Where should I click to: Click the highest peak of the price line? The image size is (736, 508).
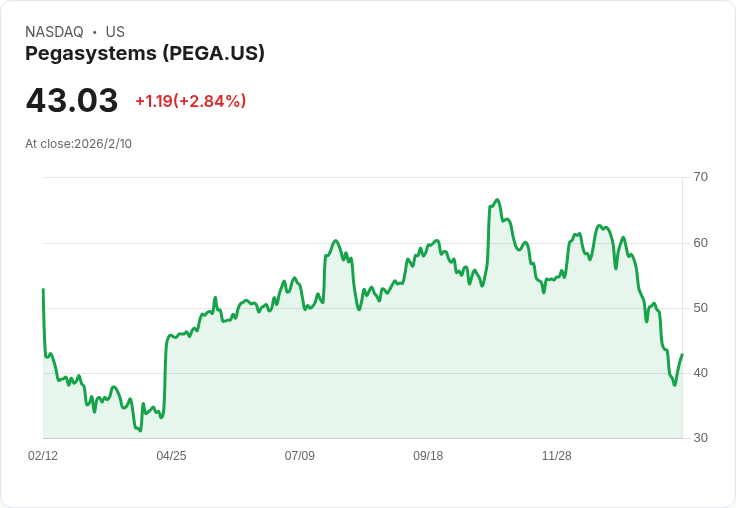coord(497,200)
